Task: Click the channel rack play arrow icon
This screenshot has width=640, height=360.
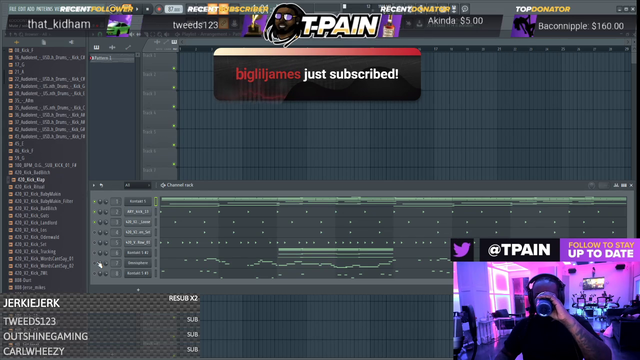Action: pyautogui.click(x=94, y=185)
